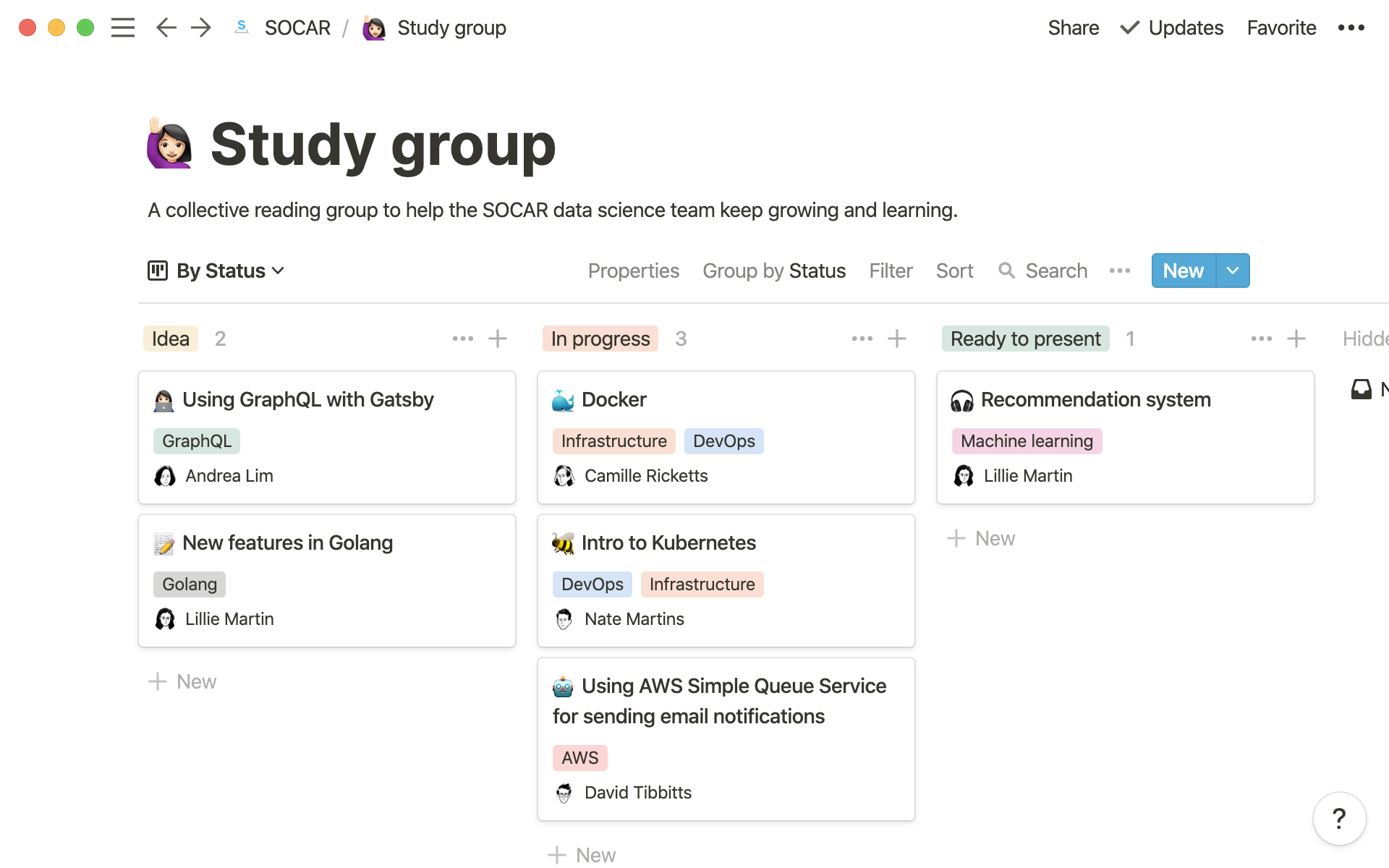Open the New button dropdown arrow
The image size is (1389, 868).
1233,271
